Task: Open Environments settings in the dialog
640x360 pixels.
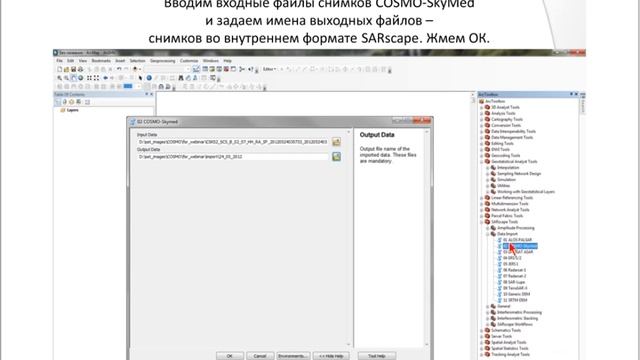Action: [293, 356]
